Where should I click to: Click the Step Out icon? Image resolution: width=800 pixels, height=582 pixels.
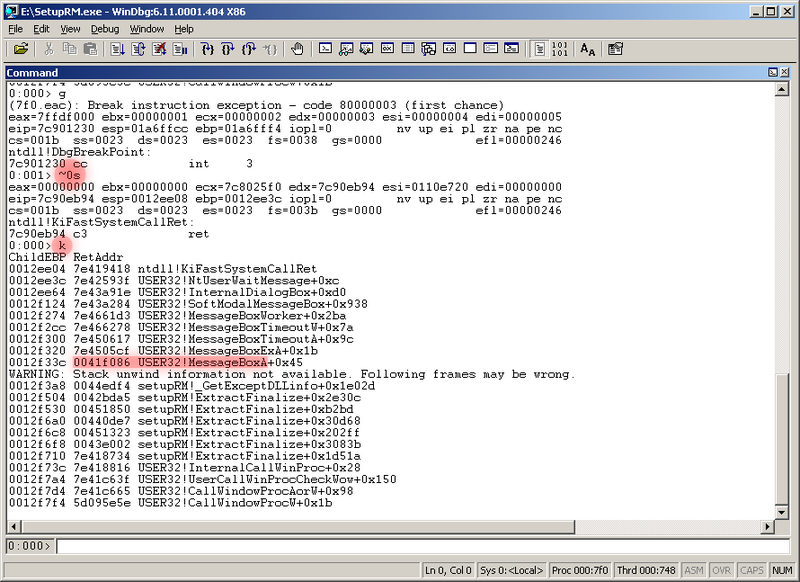pos(249,49)
